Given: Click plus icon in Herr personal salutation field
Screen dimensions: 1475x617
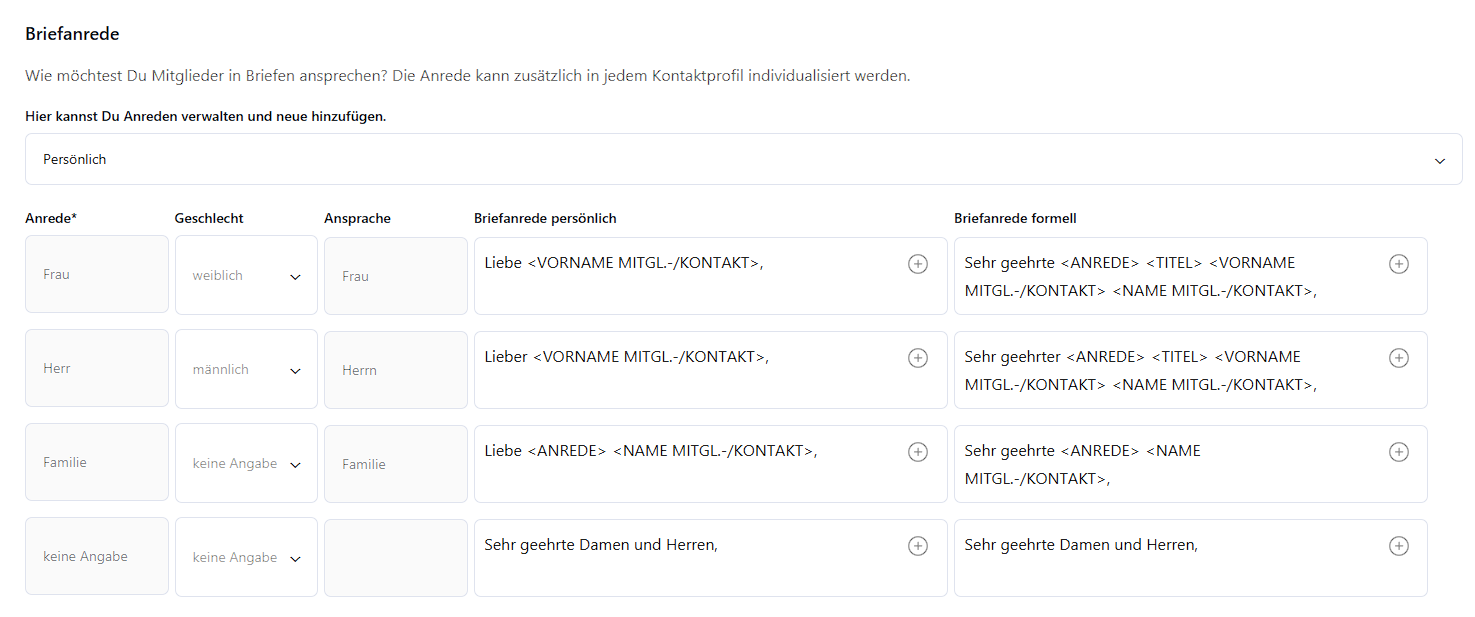Looking at the screenshot, I should coord(917,358).
